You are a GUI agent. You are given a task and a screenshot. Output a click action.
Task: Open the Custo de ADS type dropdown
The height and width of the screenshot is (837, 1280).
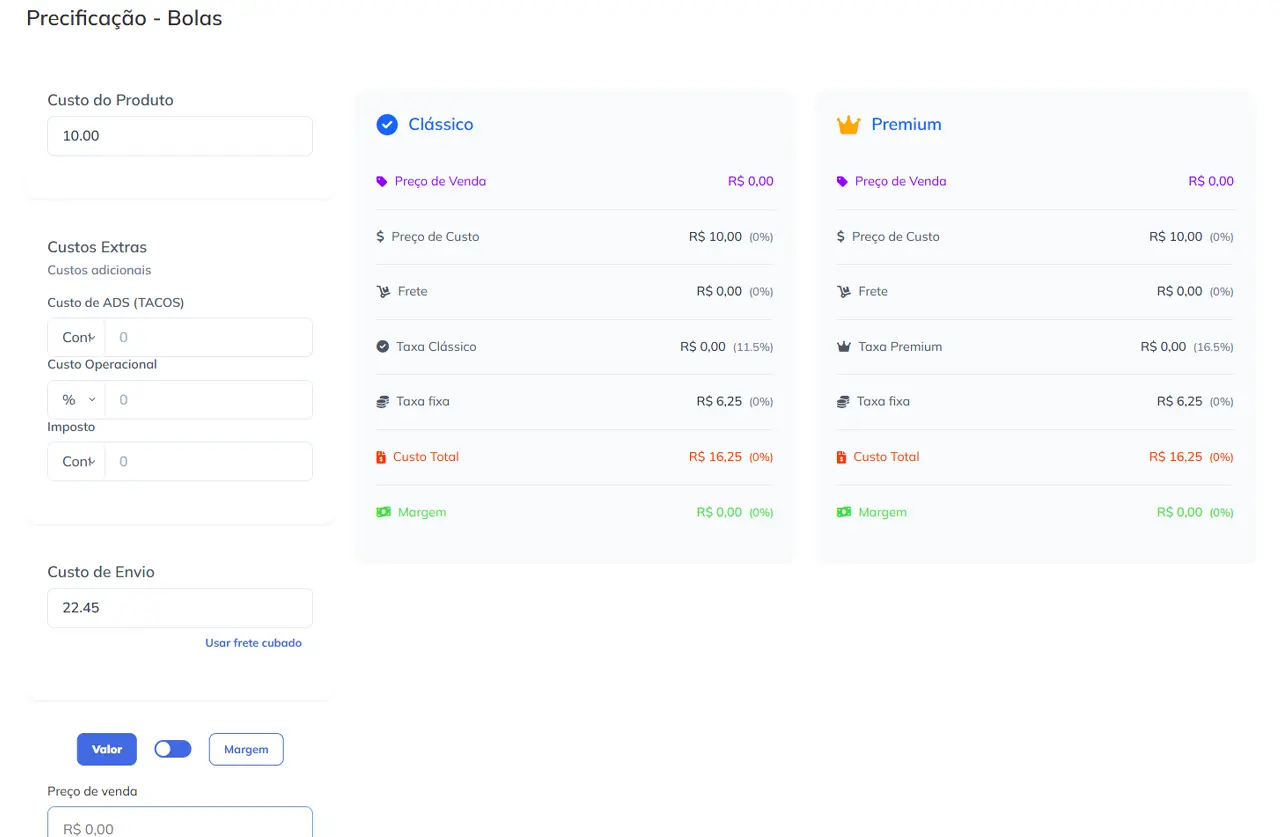tap(77, 337)
